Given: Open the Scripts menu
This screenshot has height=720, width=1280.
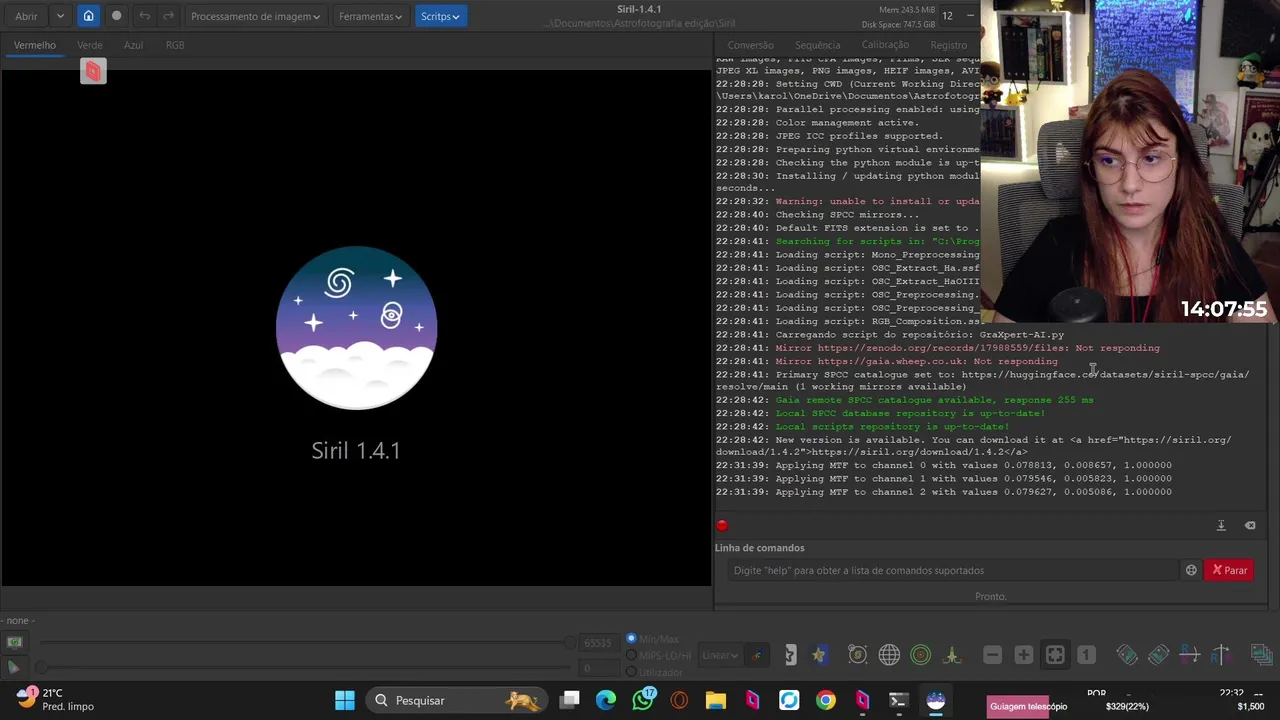Looking at the screenshot, I should pyautogui.click(x=440, y=16).
